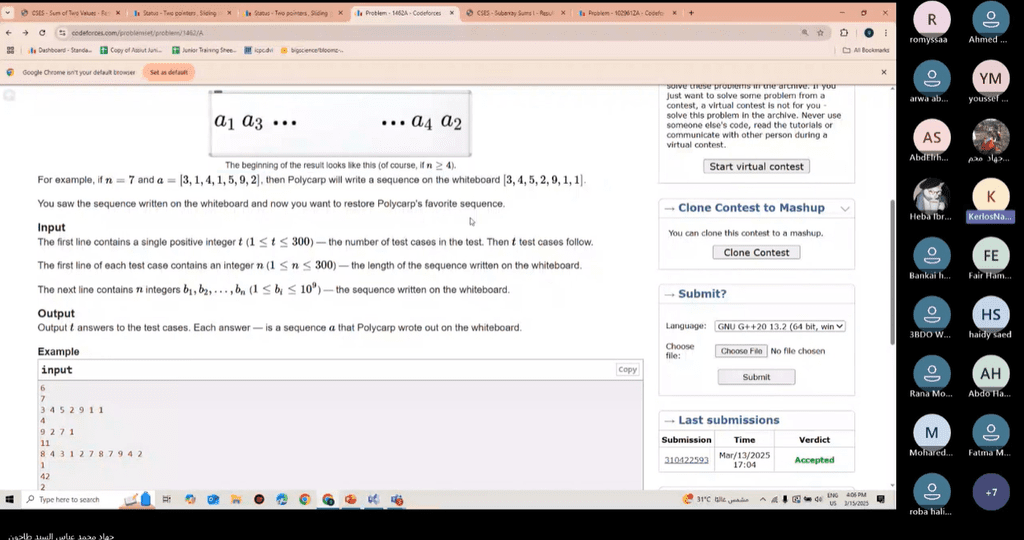Open the Chrome icon in the taskbar
This screenshot has height=540, width=1024.
pyautogui.click(x=305, y=500)
